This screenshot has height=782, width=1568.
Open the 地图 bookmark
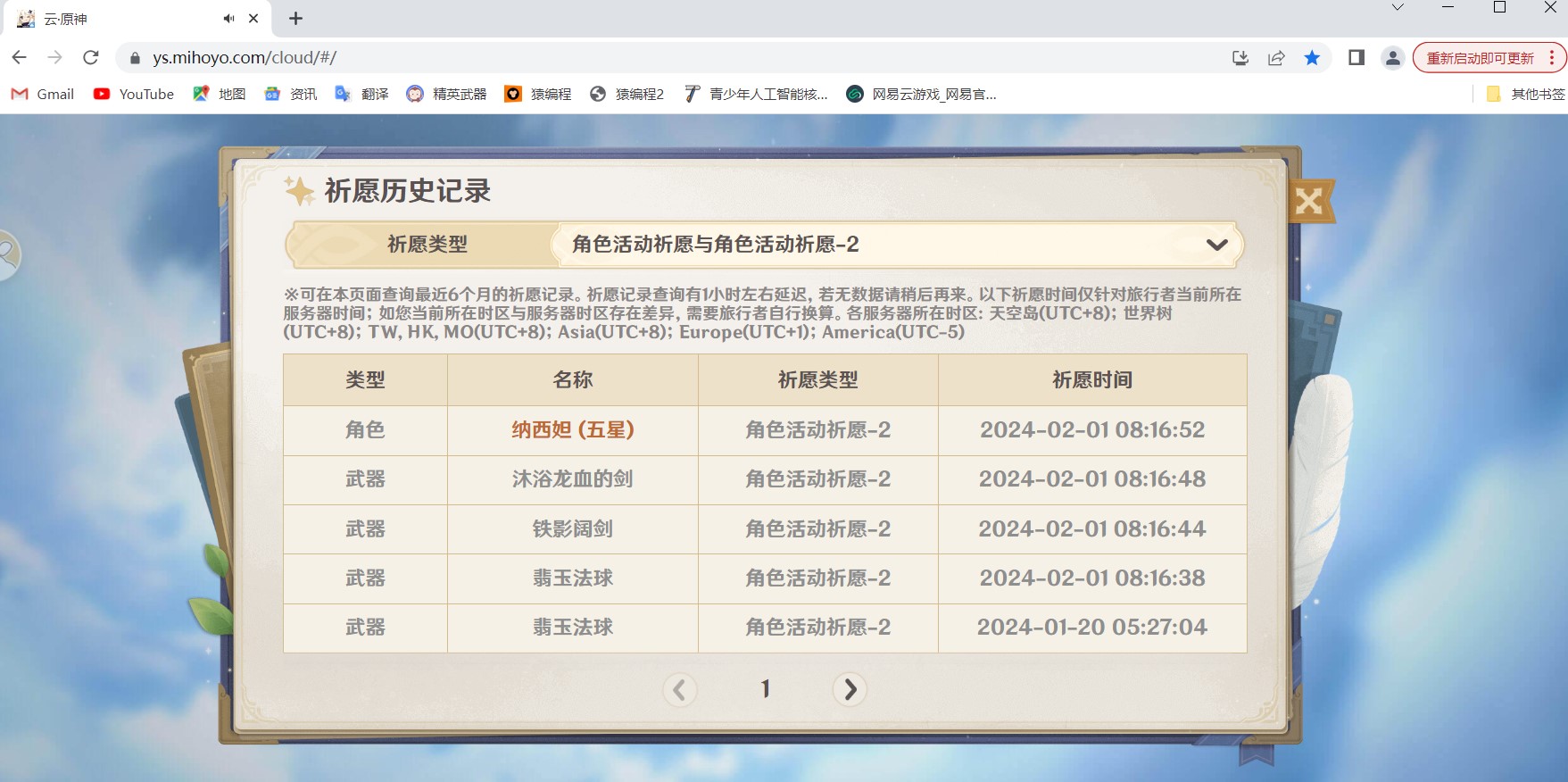tap(220, 94)
